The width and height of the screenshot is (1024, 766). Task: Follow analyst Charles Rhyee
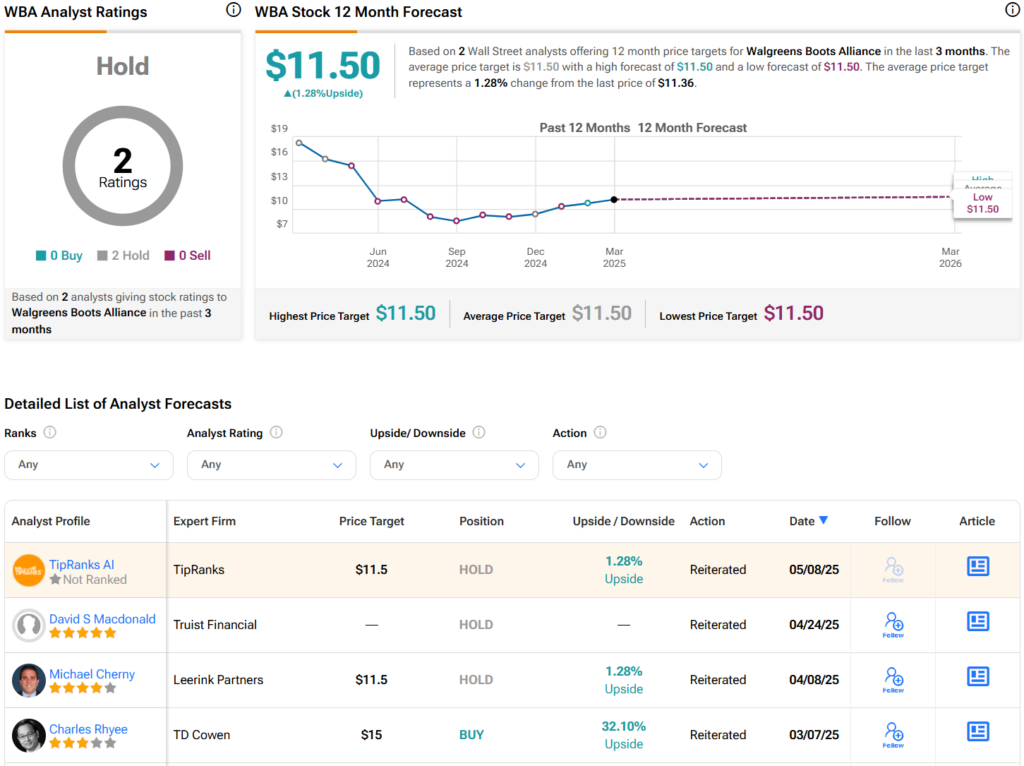pos(893,735)
